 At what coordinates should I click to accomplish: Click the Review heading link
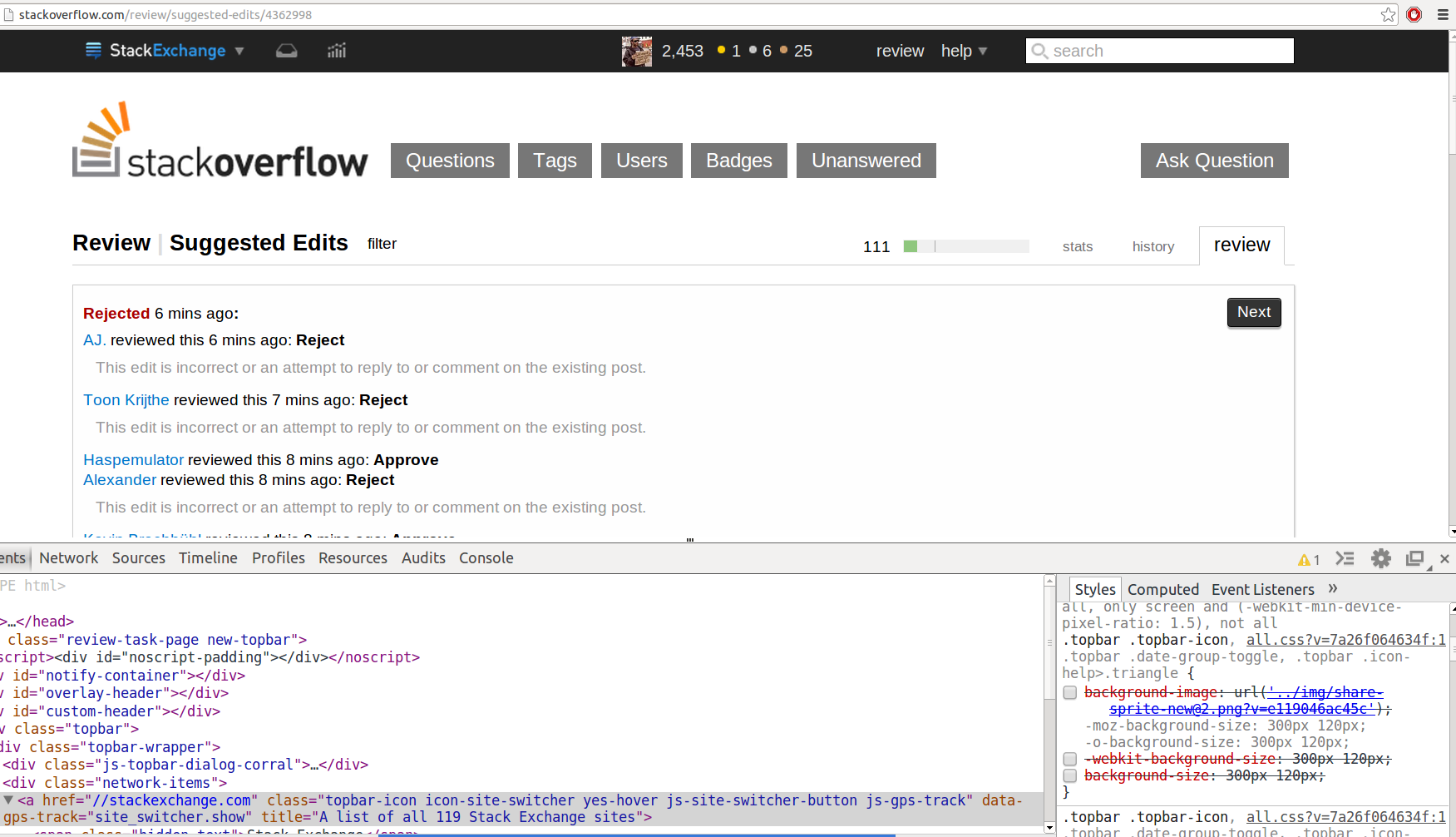tap(111, 243)
